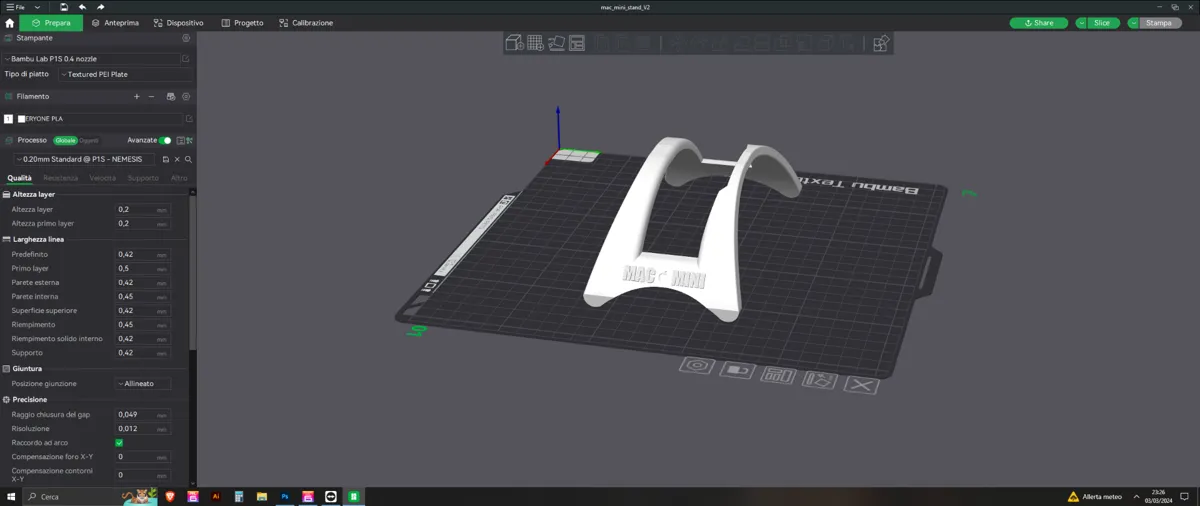
Task: Go to the Home screen icon
Action: pos(9,23)
